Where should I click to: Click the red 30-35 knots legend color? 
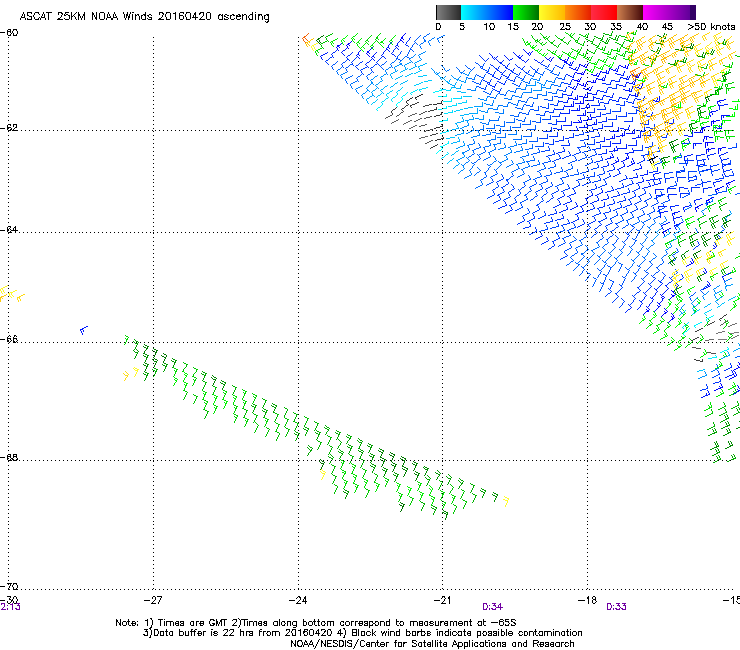pyautogui.click(x=604, y=12)
